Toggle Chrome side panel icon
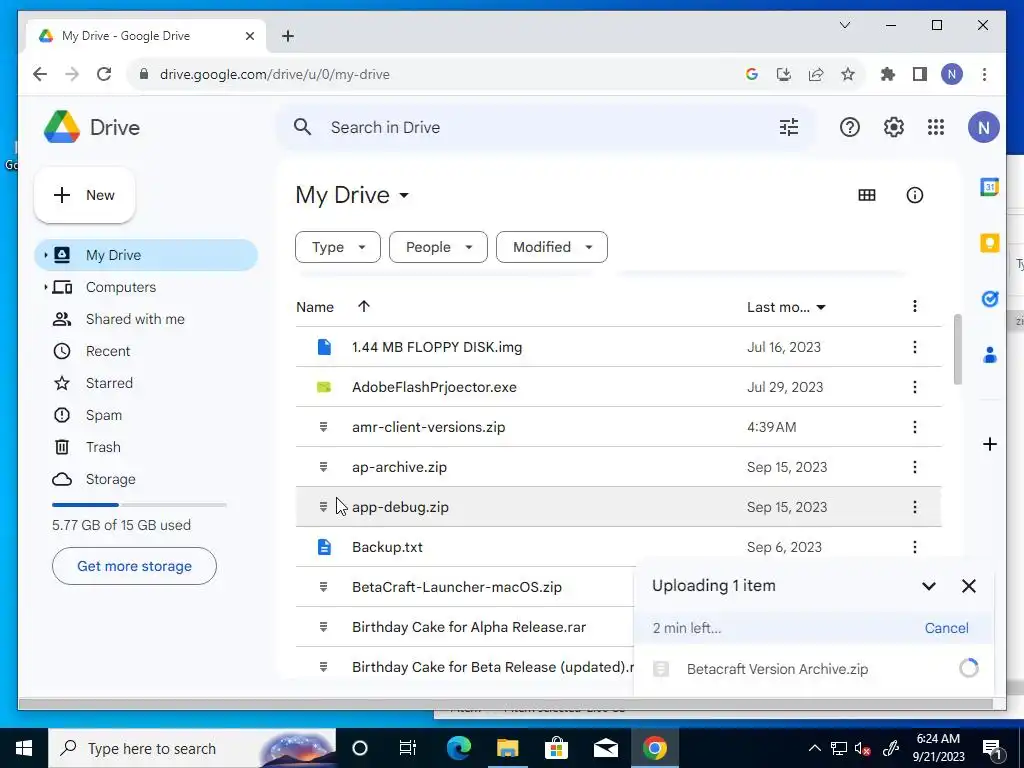The image size is (1024, 768). tap(920, 74)
